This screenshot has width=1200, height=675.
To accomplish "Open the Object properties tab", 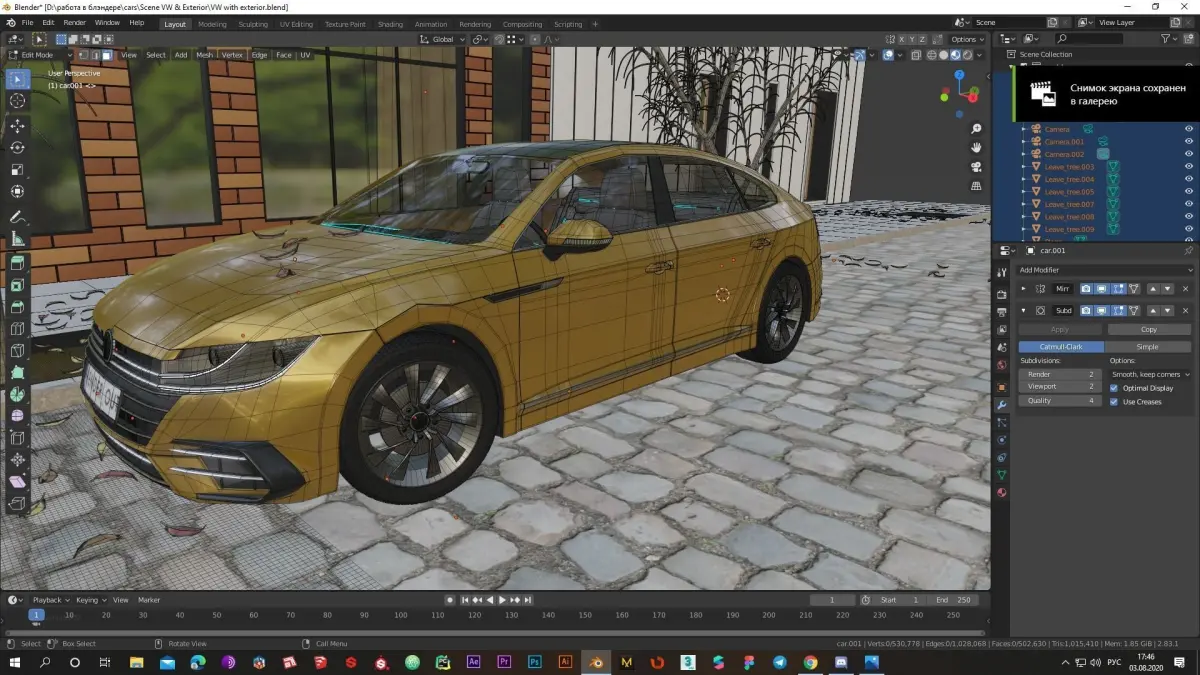I will (x=1002, y=386).
